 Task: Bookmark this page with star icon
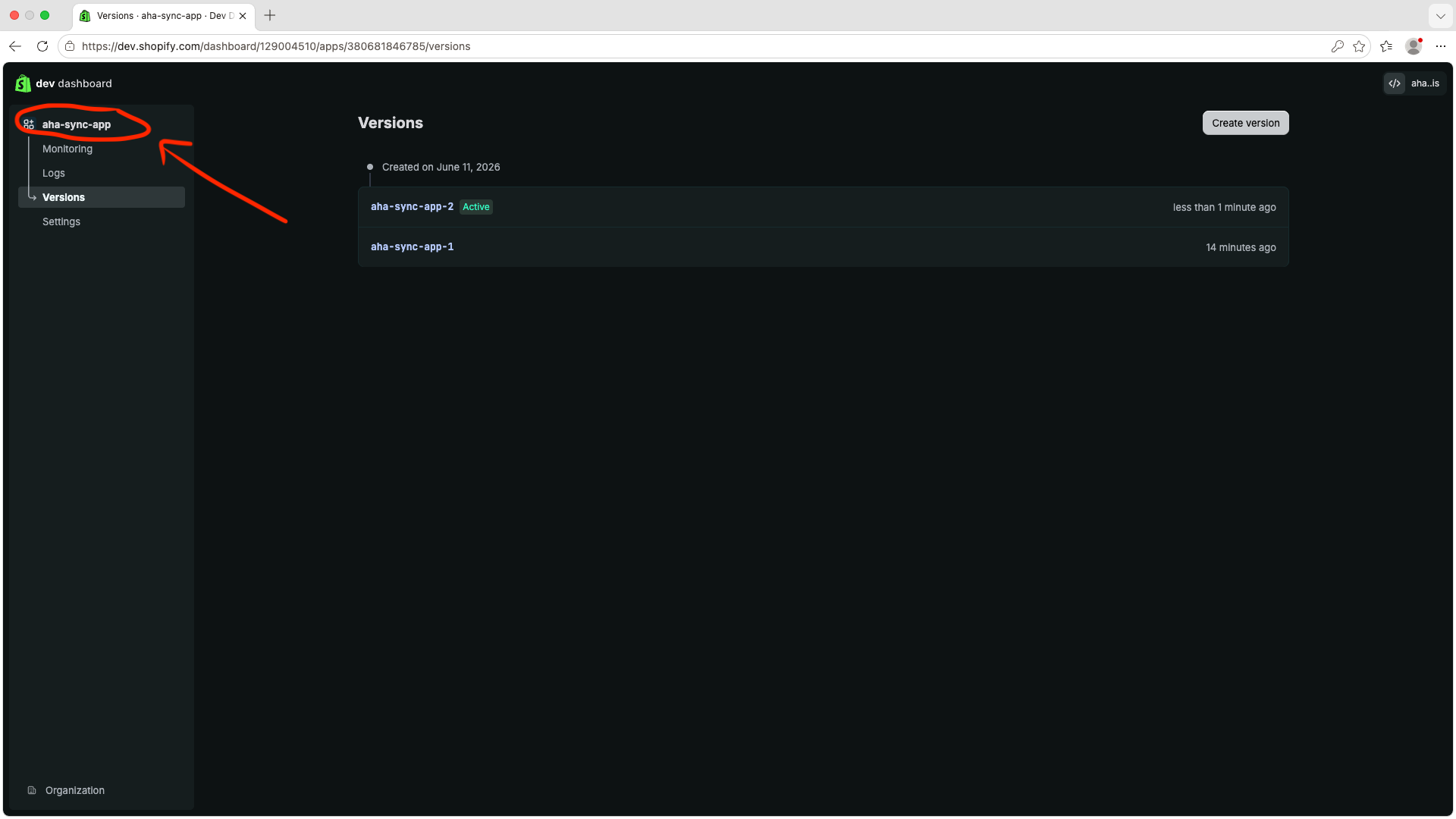1359,46
